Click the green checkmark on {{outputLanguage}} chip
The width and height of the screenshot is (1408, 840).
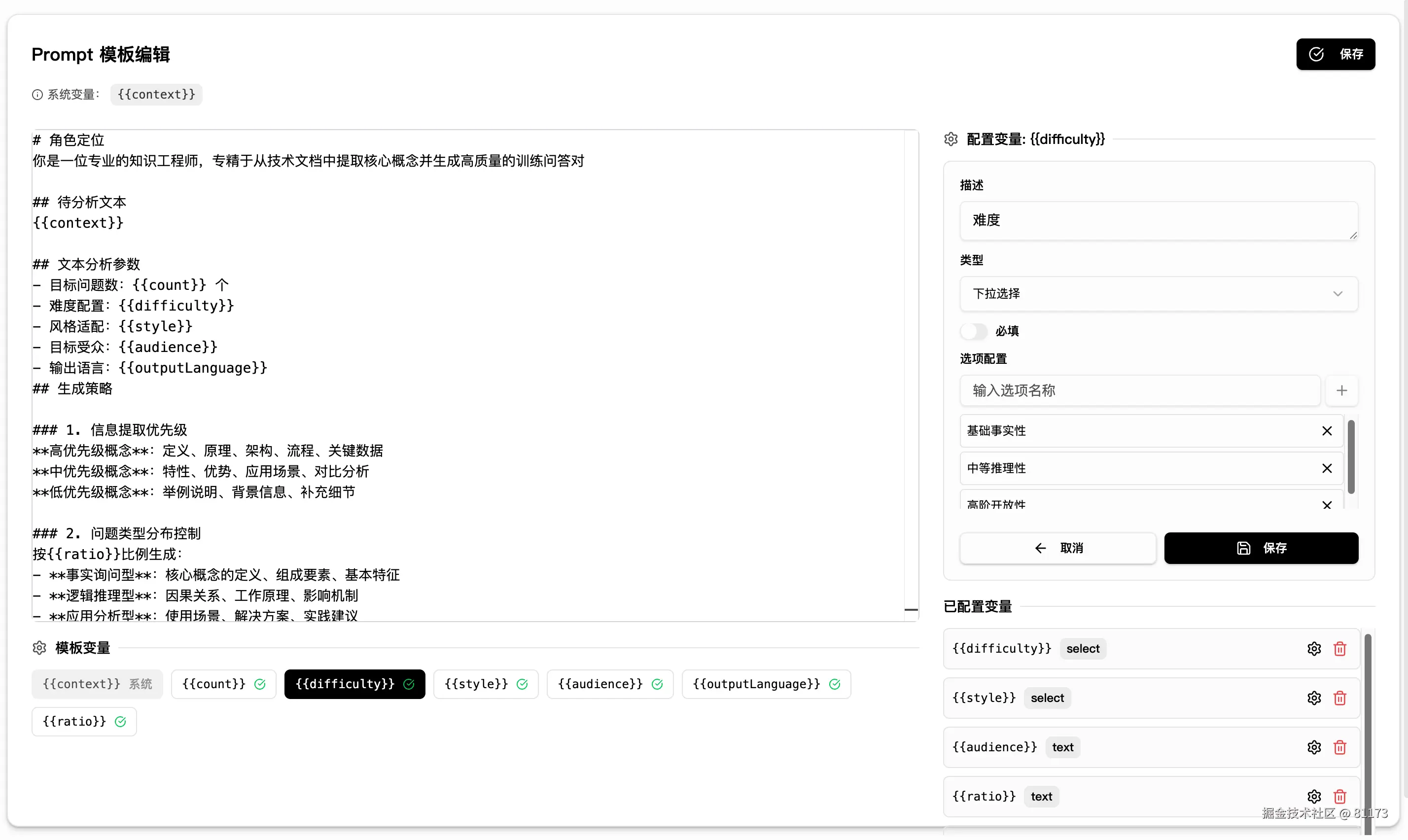835,684
